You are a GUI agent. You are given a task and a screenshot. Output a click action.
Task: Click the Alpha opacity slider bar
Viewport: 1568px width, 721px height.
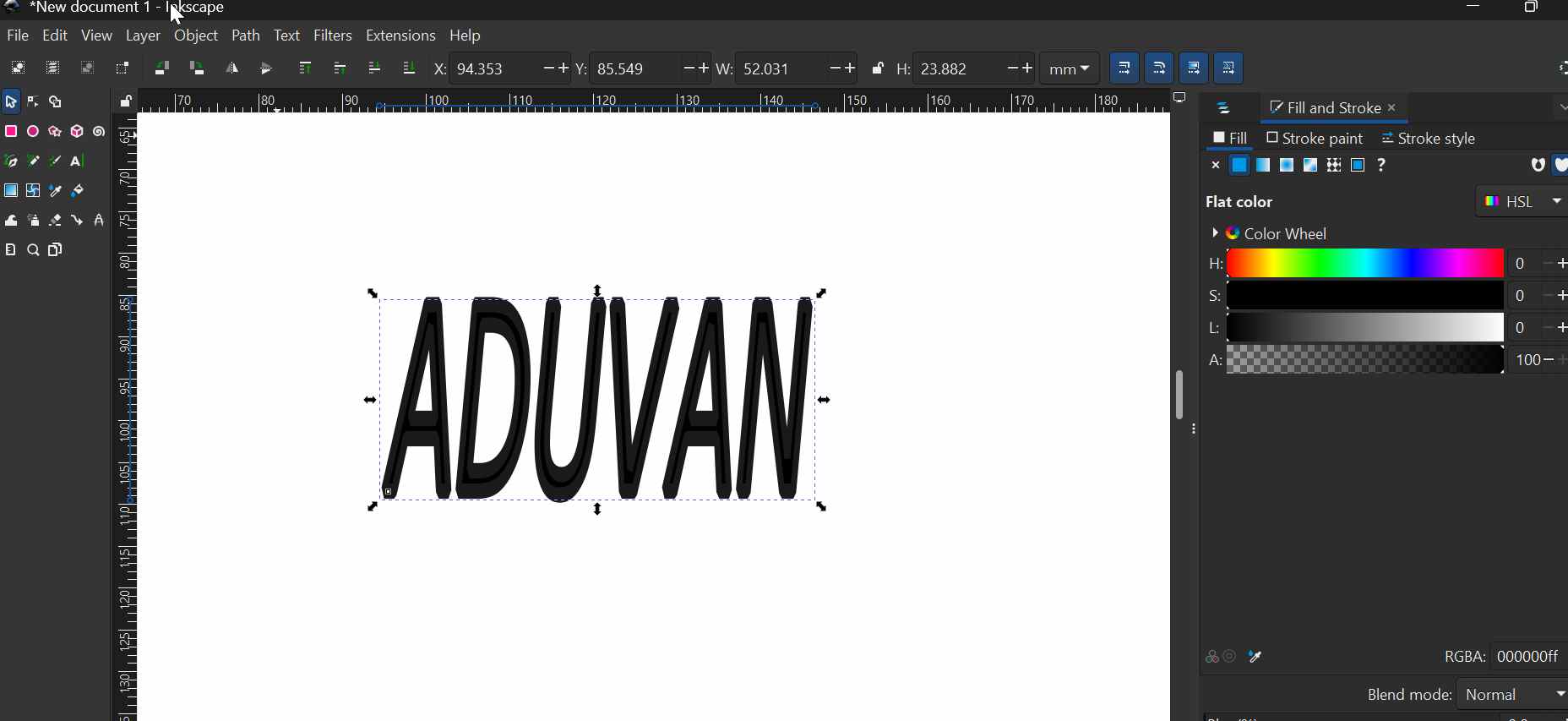(x=1364, y=360)
